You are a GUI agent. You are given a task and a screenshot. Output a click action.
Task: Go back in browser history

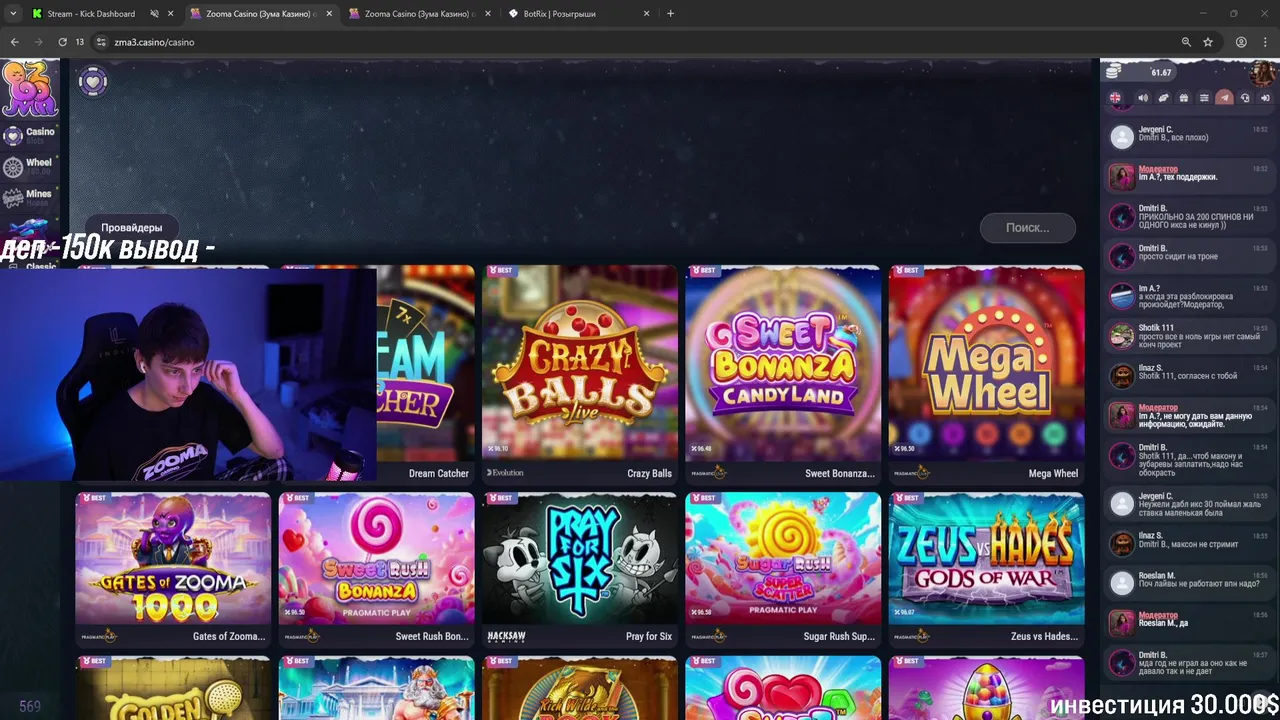tap(14, 42)
